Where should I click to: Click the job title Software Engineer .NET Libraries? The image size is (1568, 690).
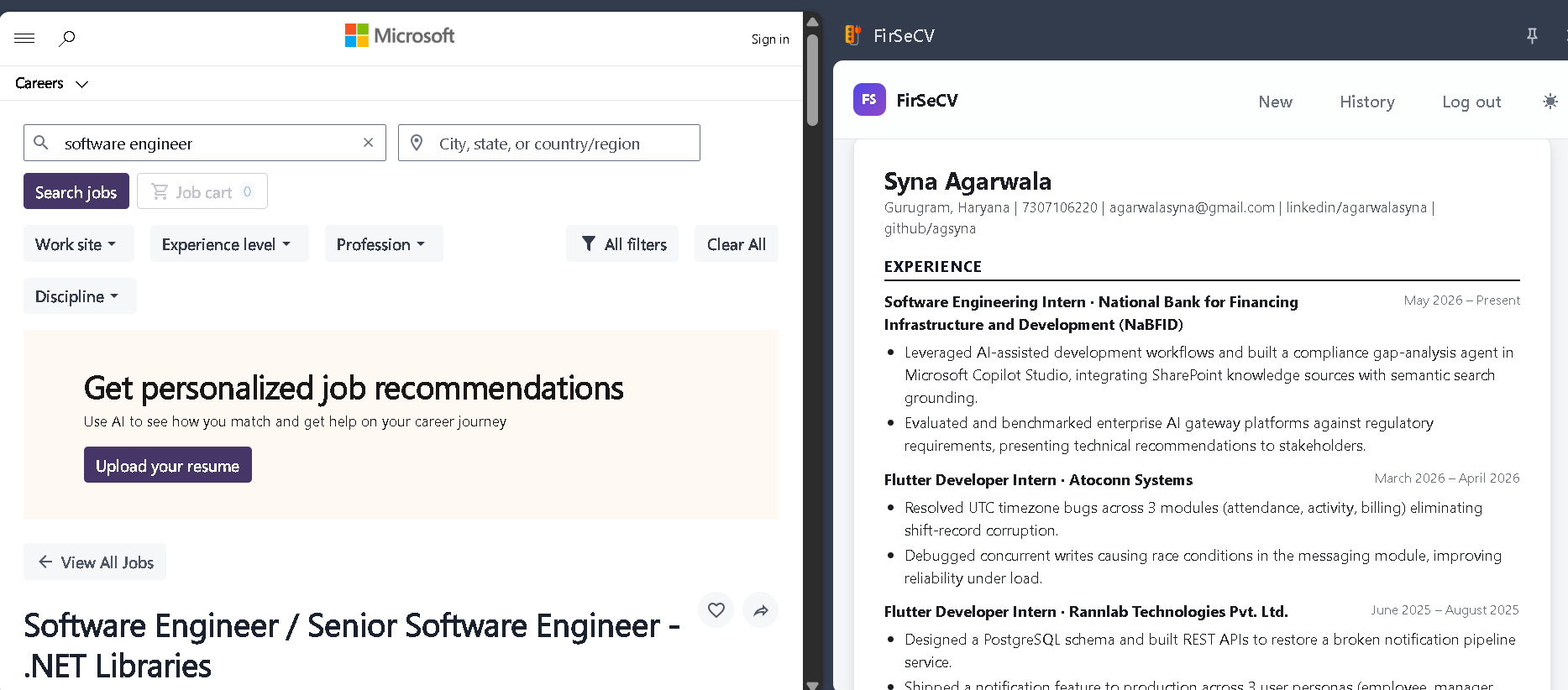(x=352, y=646)
